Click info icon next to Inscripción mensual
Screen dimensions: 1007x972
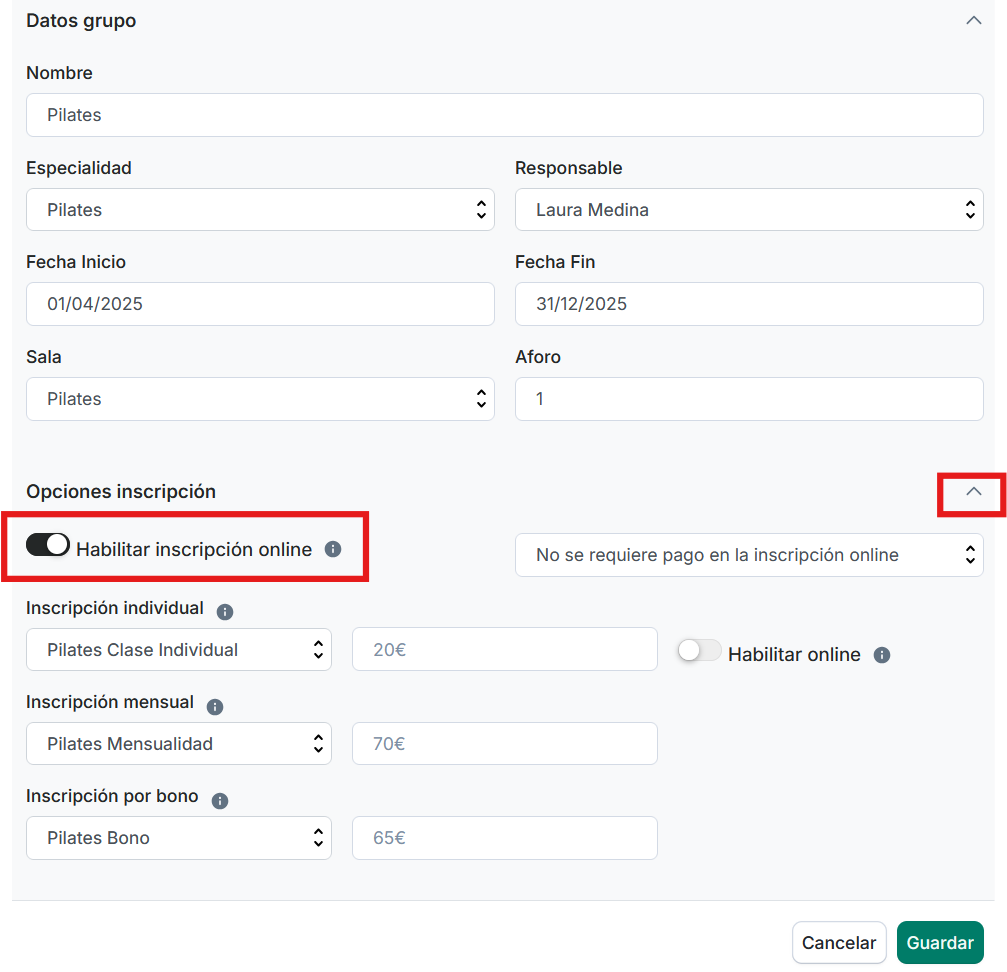point(215,706)
